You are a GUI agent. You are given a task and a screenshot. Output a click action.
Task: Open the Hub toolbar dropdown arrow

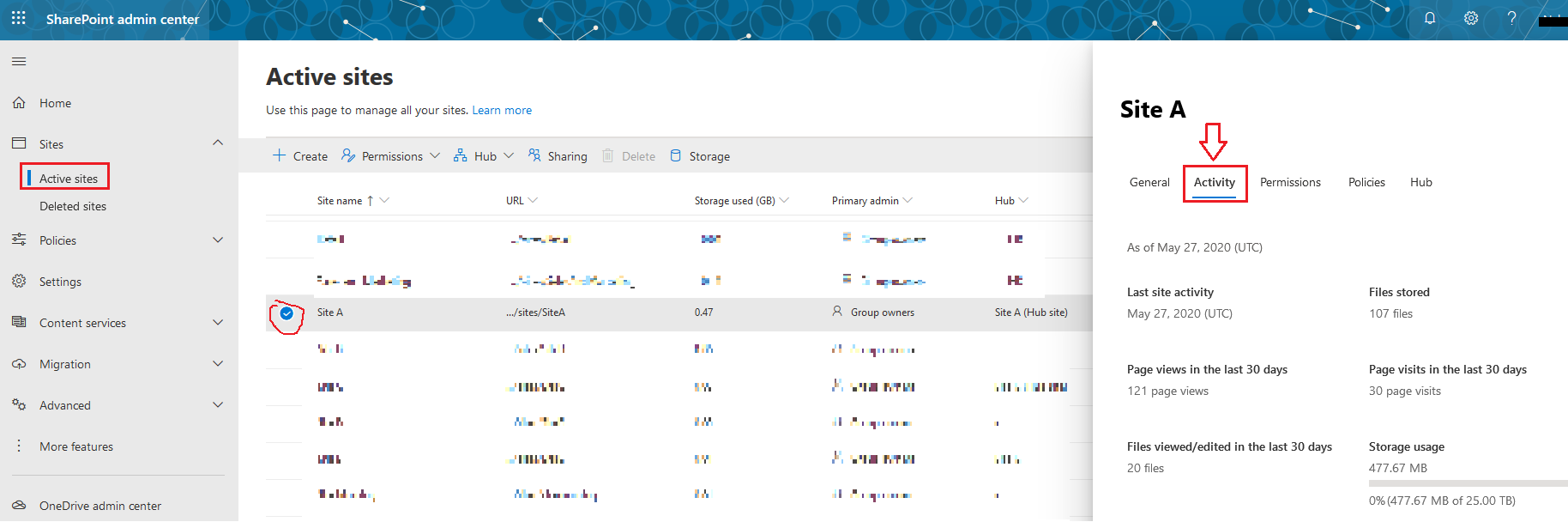coord(509,156)
